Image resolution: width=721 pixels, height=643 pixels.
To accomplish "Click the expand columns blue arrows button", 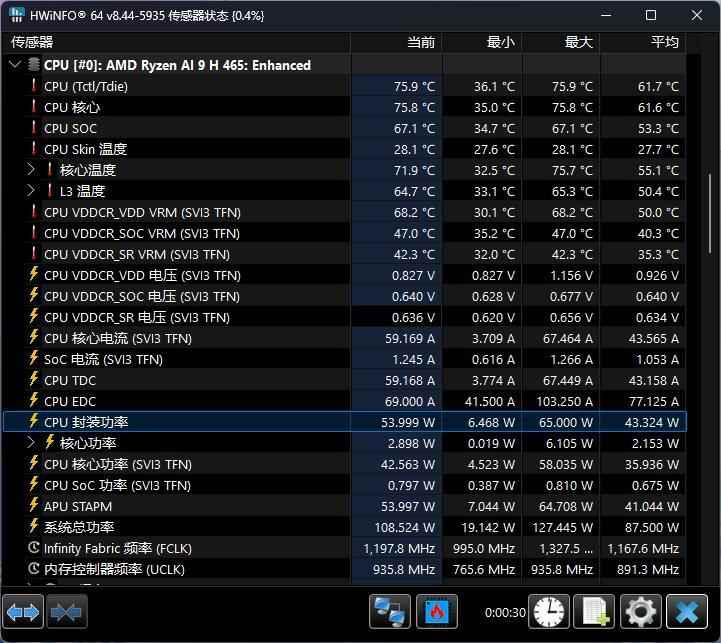I will coord(23,610).
